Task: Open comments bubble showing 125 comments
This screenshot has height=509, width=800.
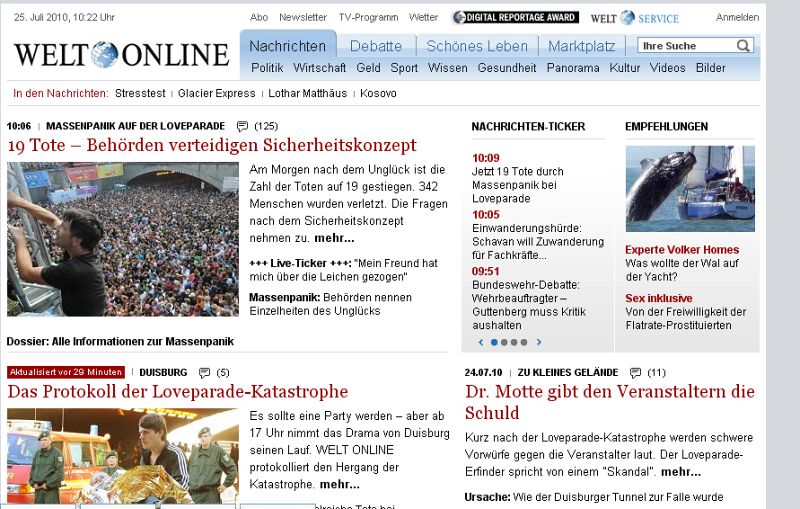Action: (x=242, y=126)
